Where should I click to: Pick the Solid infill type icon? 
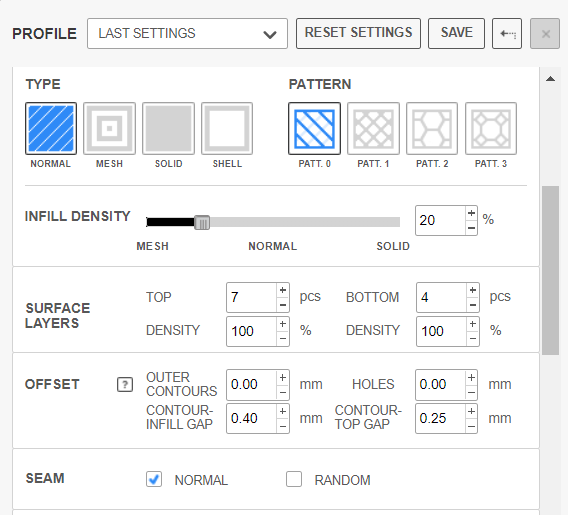tap(168, 128)
